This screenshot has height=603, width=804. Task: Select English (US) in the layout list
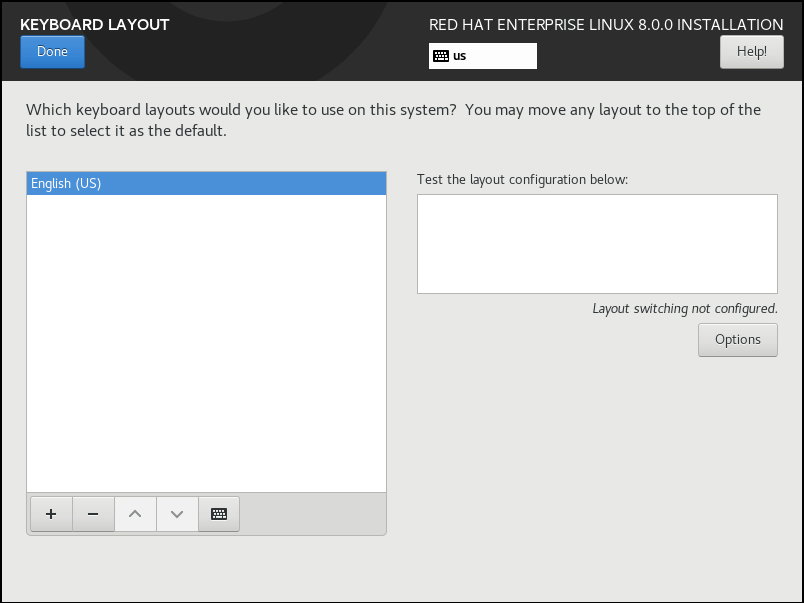click(x=206, y=184)
